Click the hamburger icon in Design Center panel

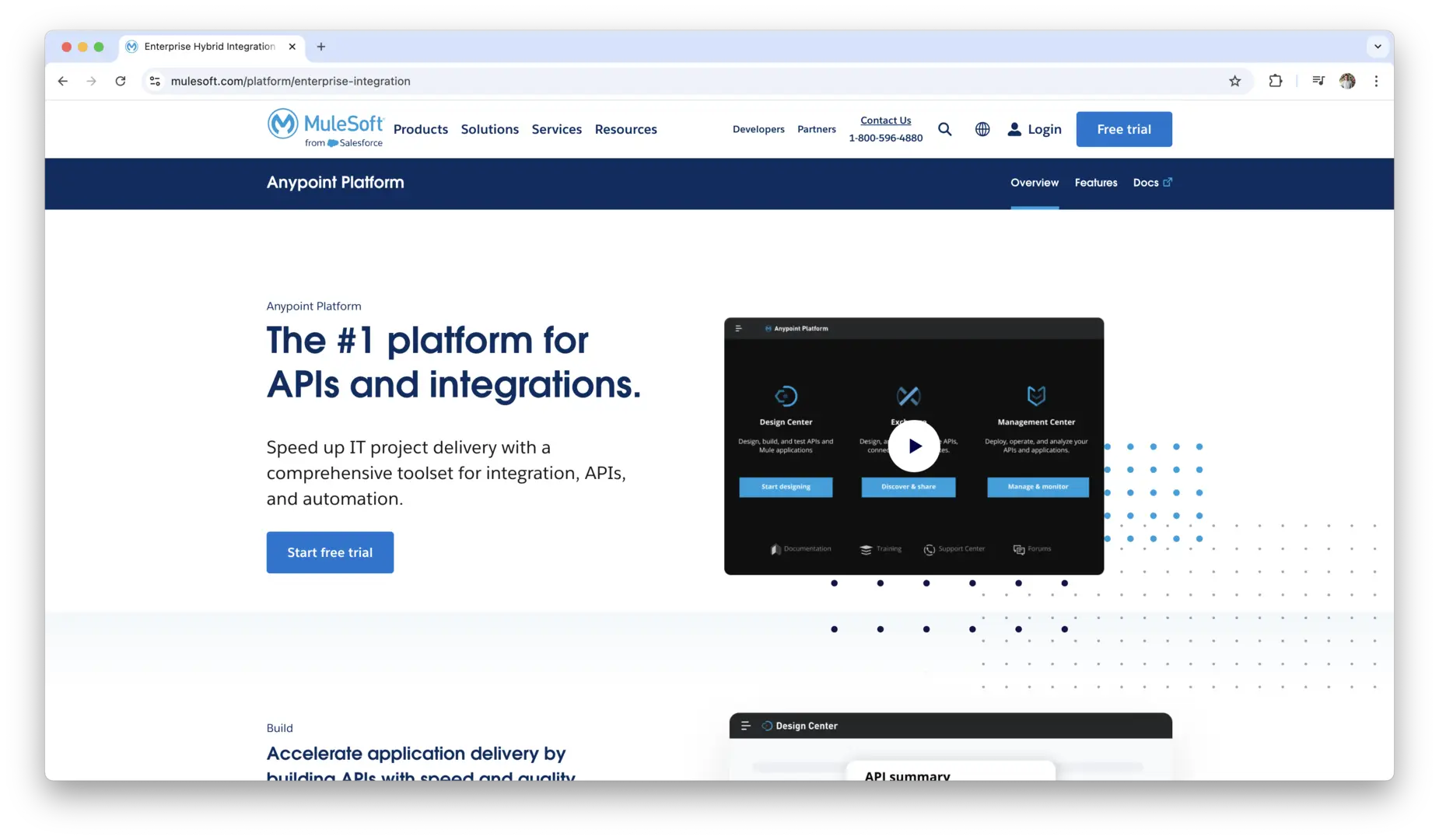point(745,726)
